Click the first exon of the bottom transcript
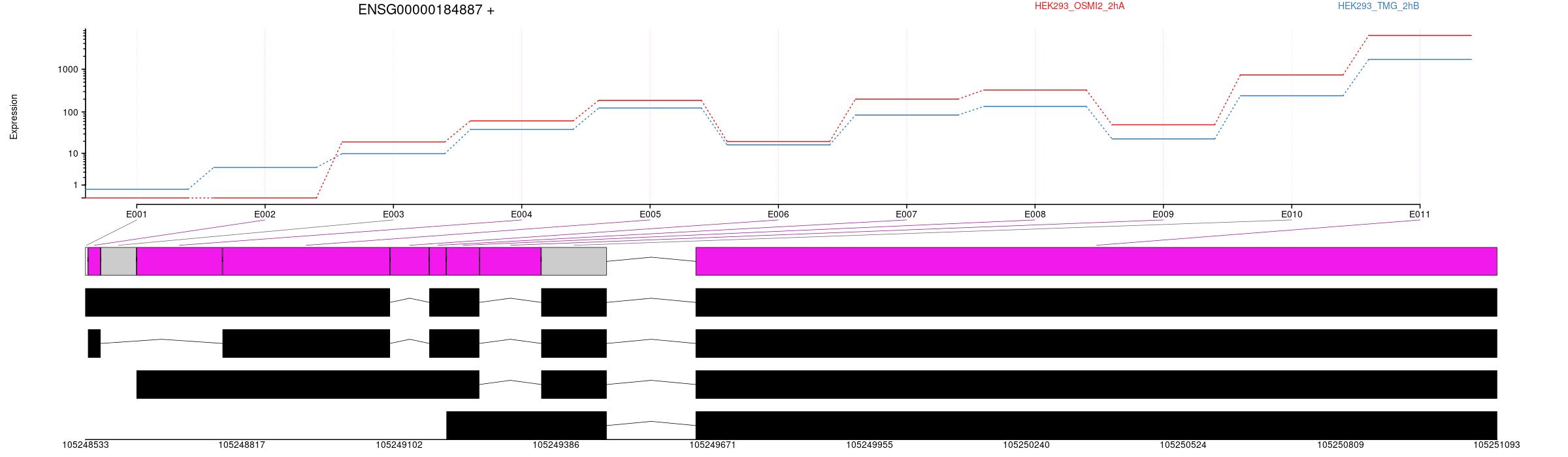1568x457 pixels. pos(527,425)
